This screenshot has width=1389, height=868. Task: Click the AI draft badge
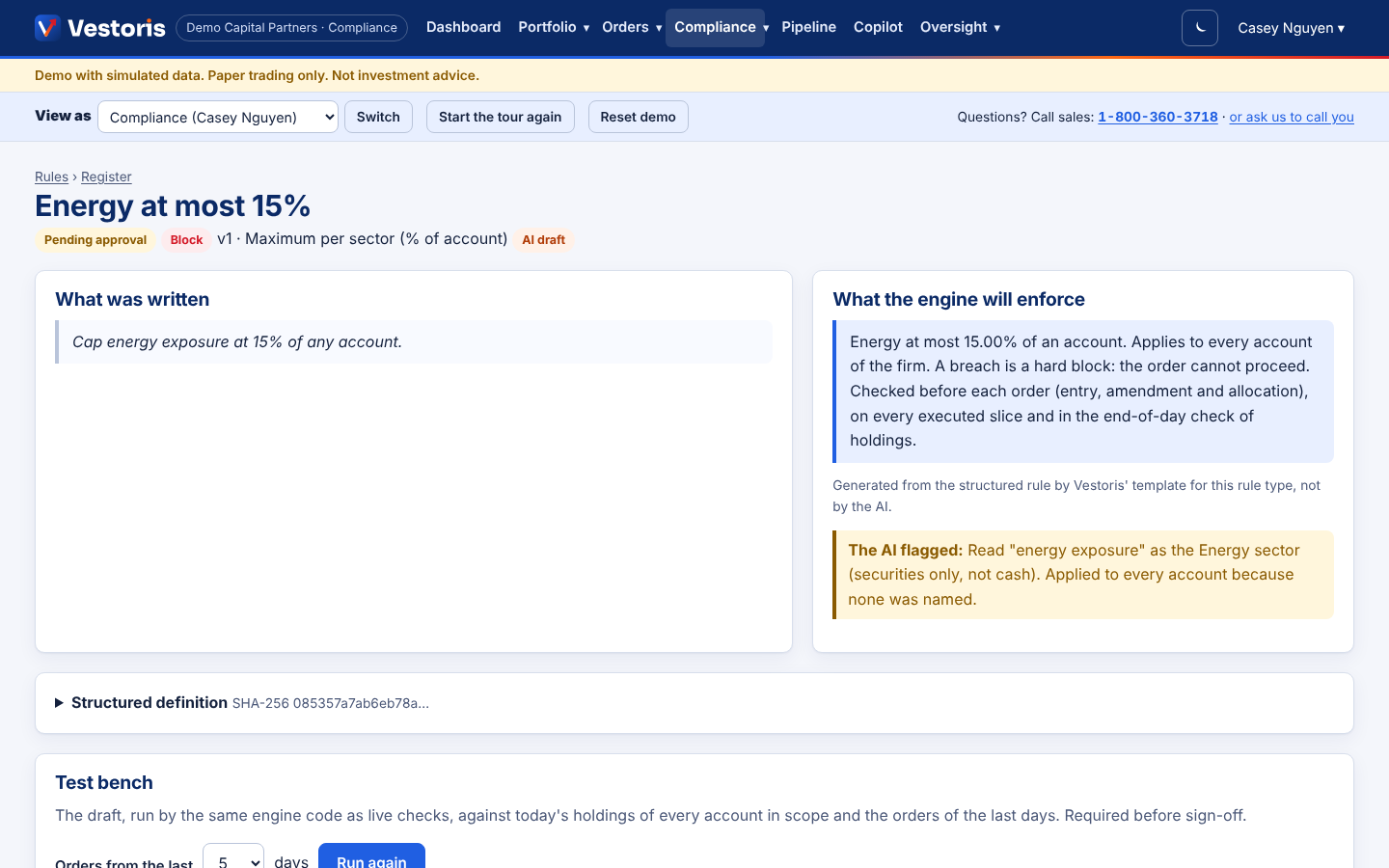544,240
